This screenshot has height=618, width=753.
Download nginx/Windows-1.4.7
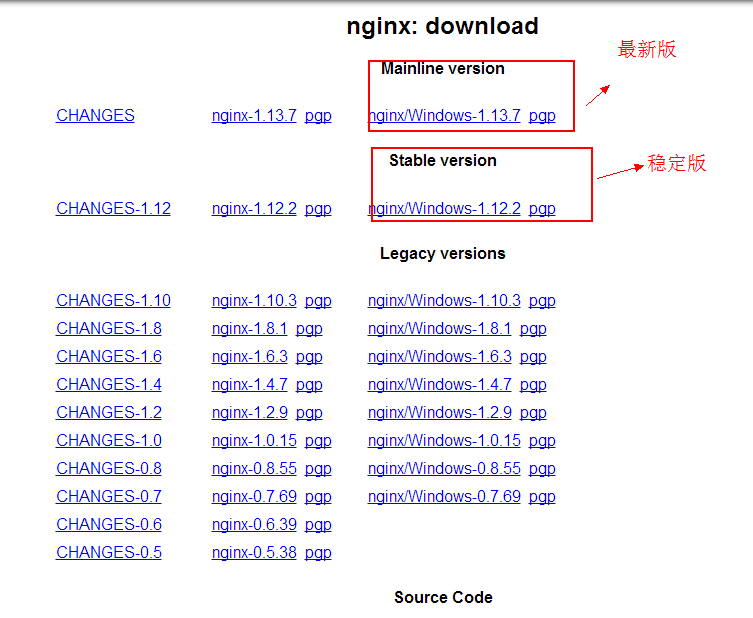point(439,384)
